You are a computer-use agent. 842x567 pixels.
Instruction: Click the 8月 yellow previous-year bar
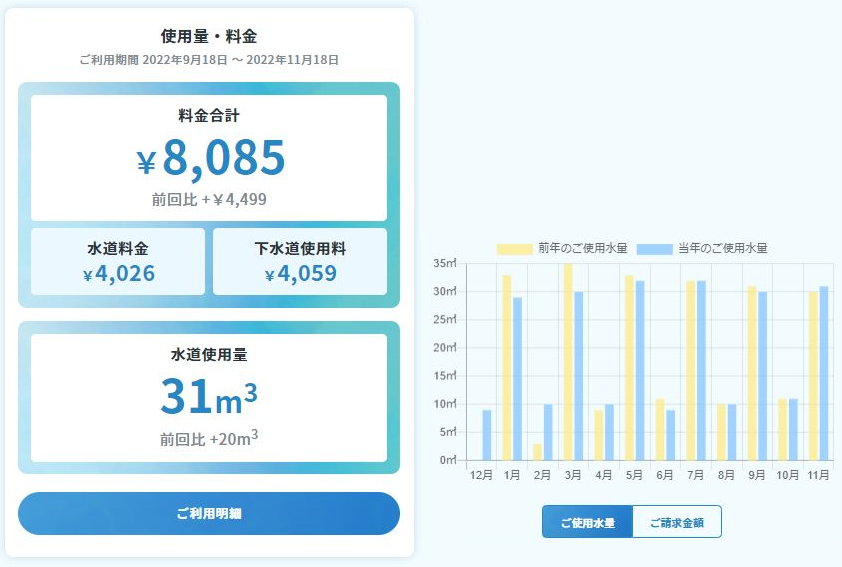click(x=721, y=432)
